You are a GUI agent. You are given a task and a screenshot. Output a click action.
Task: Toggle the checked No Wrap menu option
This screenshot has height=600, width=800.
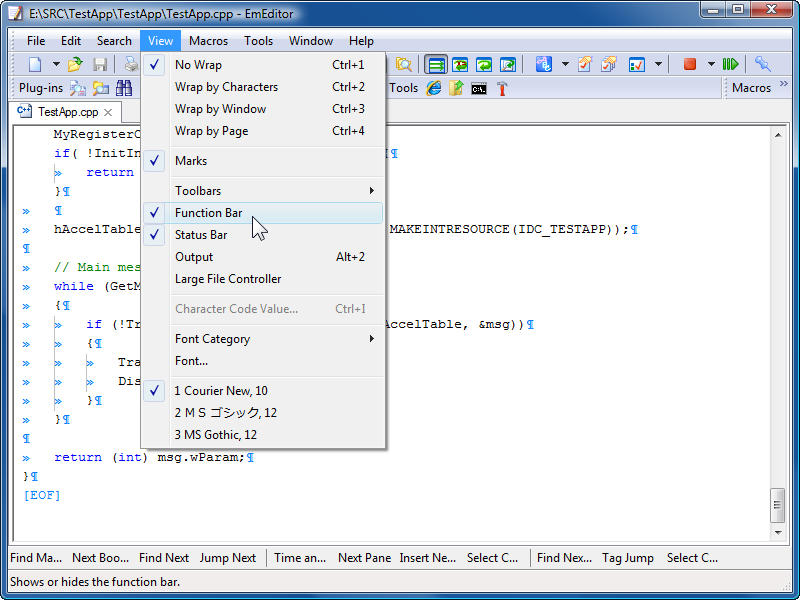click(263, 65)
